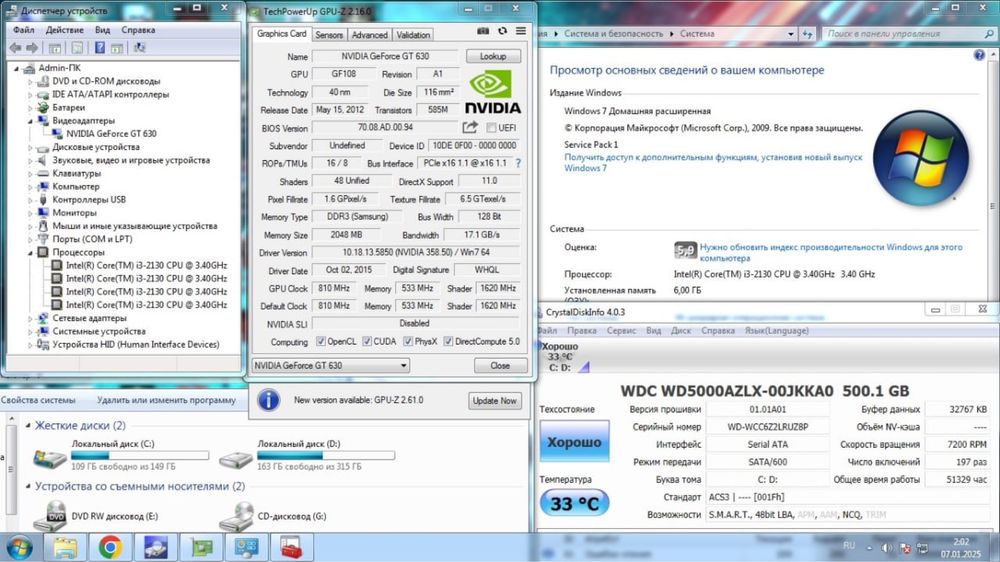Open Windows Explorer from the taskbar
The width and height of the screenshot is (1000, 562).
click(x=65, y=547)
